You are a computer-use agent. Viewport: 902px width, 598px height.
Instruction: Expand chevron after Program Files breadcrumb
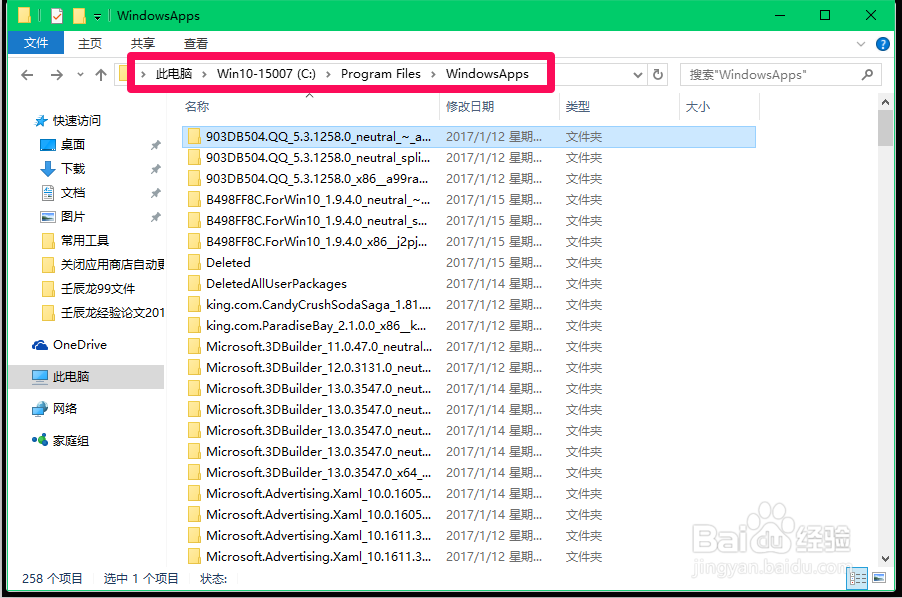pyautogui.click(x=433, y=74)
